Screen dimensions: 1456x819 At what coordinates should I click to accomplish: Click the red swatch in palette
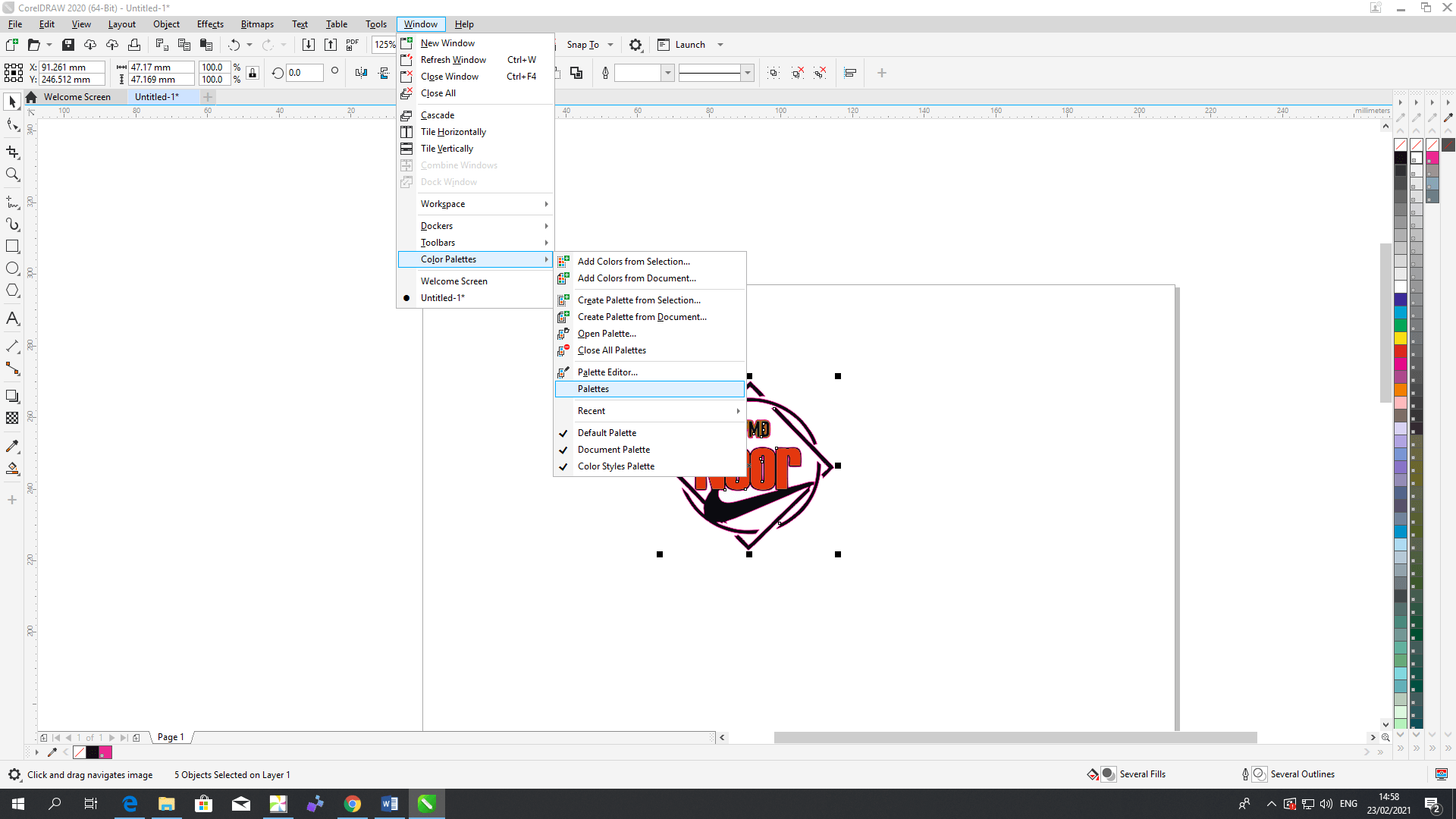(x=1401, y=351)
